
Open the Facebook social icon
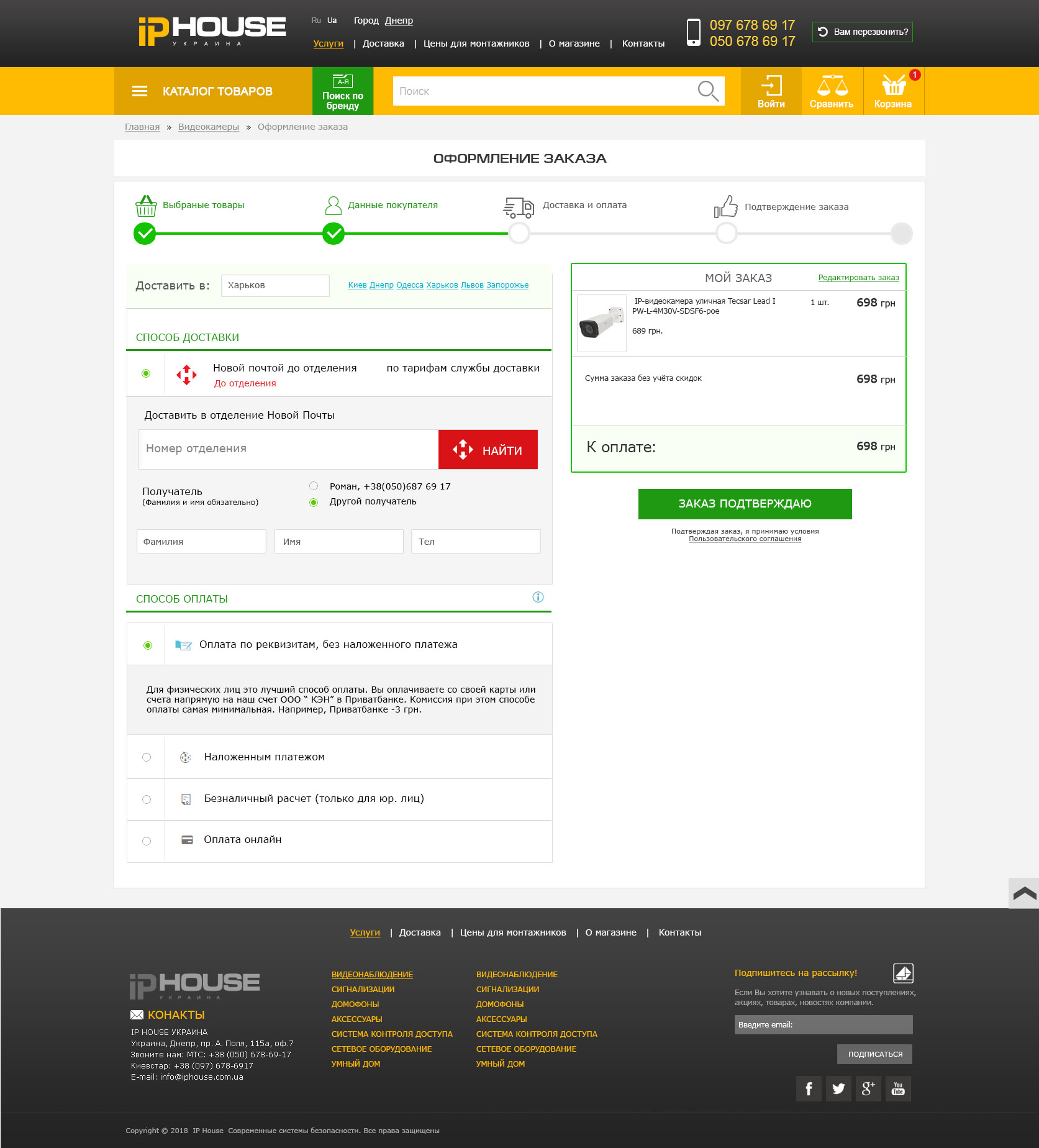(x=809, y=1088)
